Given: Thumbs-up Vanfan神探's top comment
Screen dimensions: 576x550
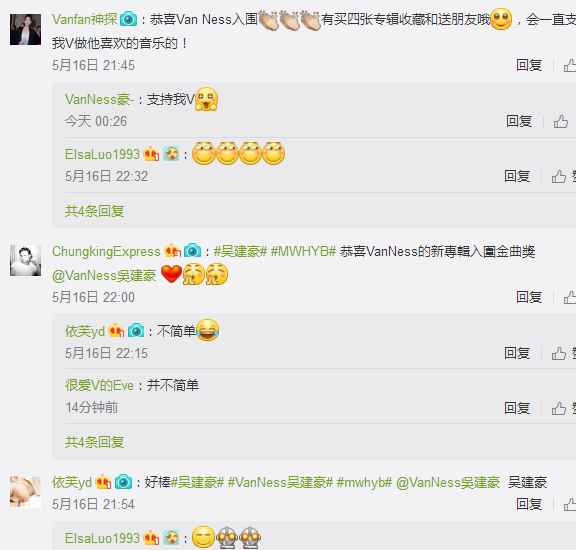Looking at the screenshot, I should (x=570, y=66).
